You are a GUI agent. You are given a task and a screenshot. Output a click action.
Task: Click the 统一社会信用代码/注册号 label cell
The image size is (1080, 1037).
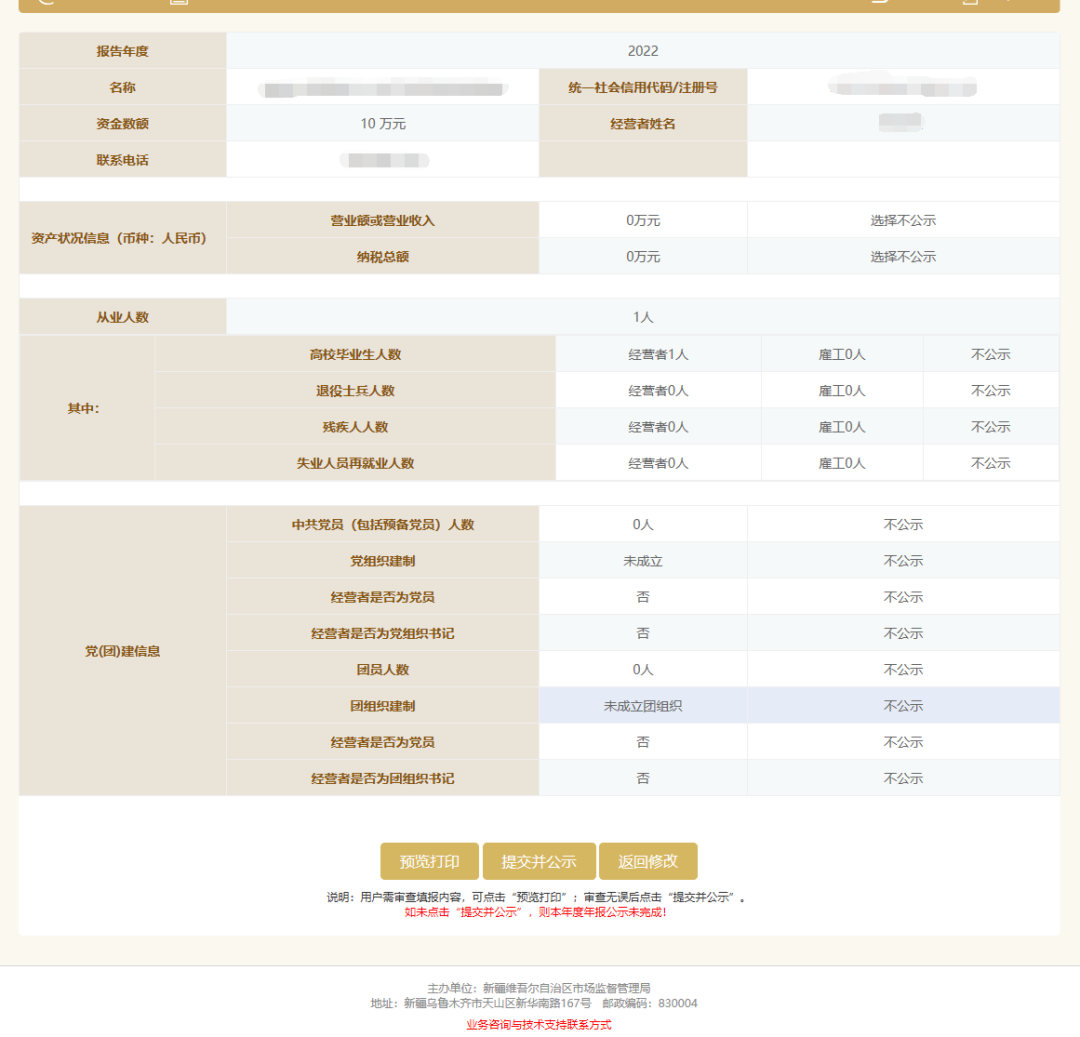643,88
